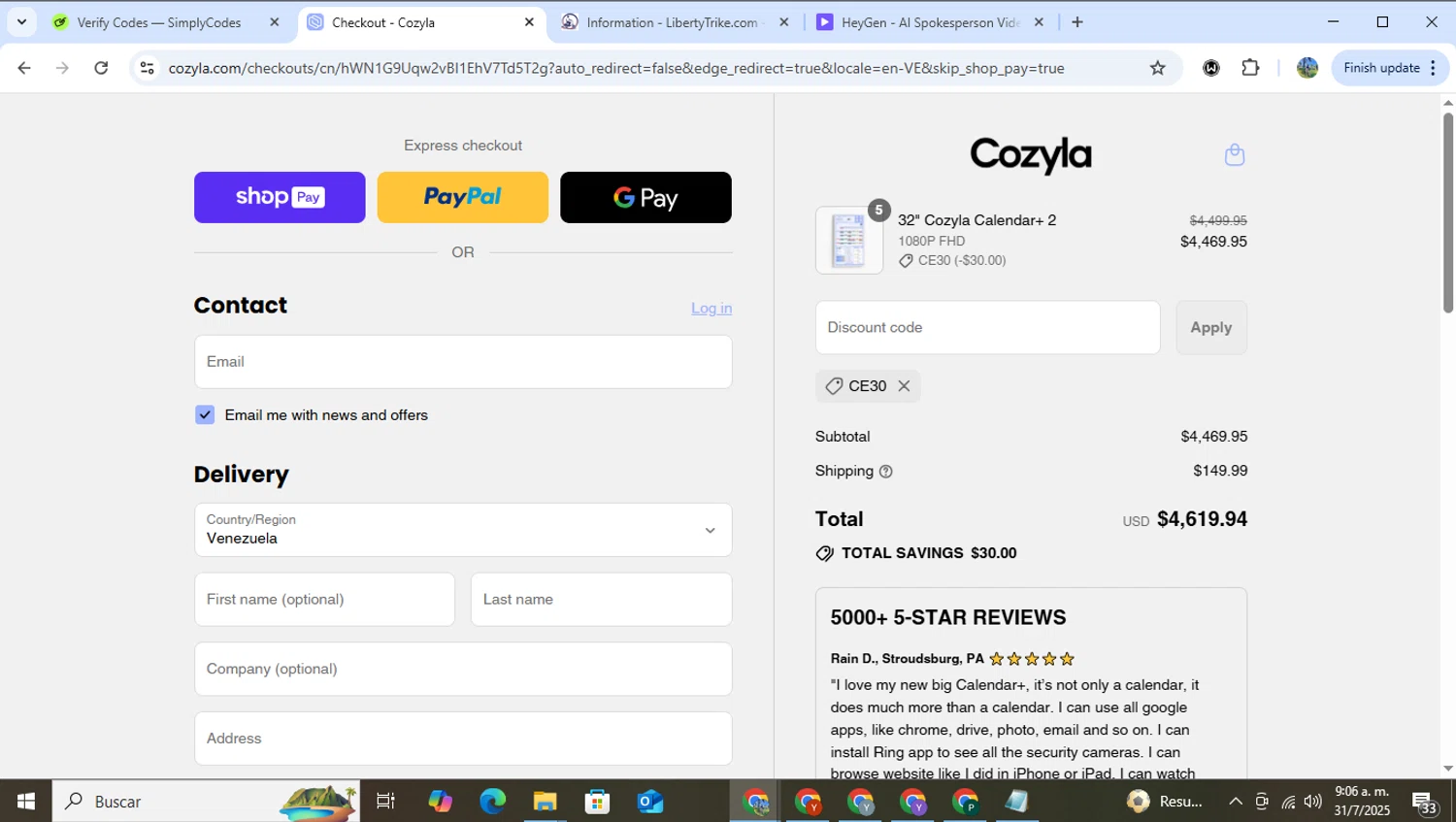The image size is (1456, 822).
Task: Click the Cozyla Calendar+ 2 product thumbnail
Action: point(849,241)
